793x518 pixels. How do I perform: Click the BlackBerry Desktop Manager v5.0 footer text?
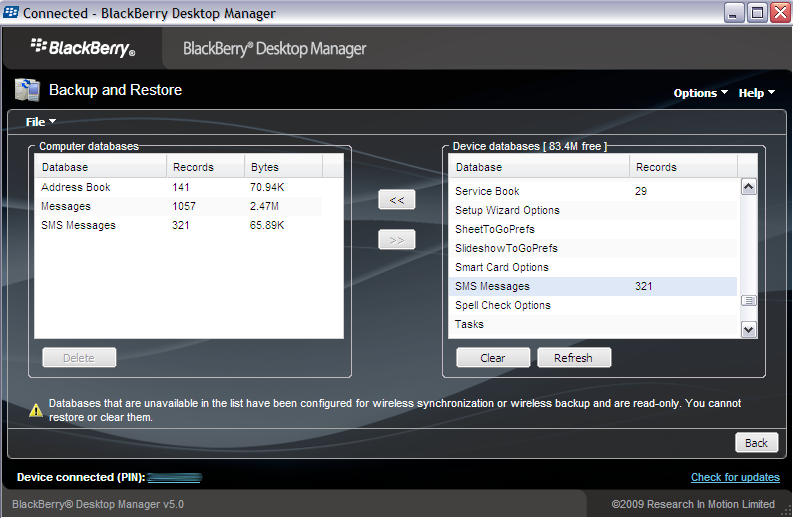(x=98, y=504)
